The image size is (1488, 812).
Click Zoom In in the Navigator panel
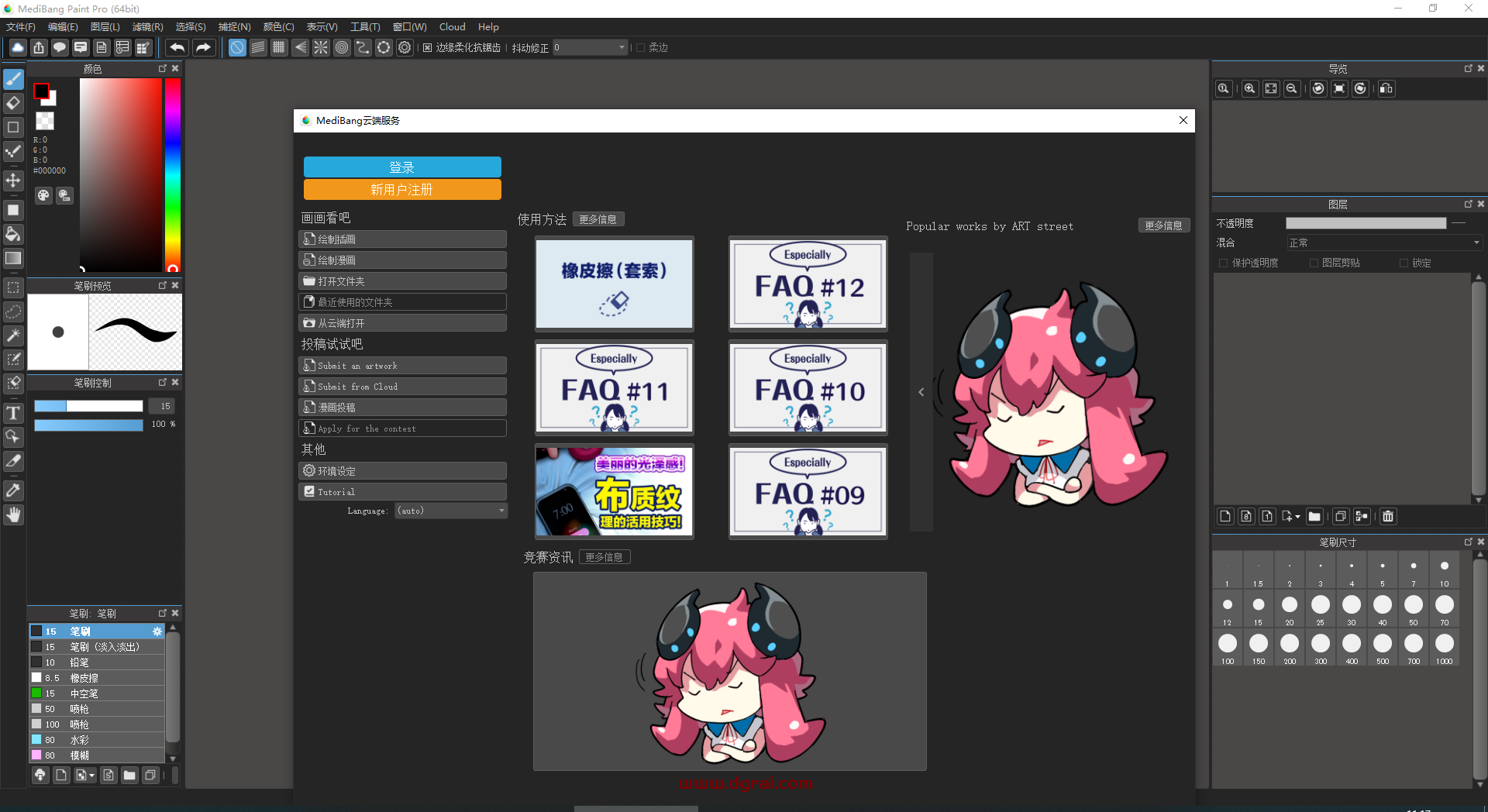1249,88
